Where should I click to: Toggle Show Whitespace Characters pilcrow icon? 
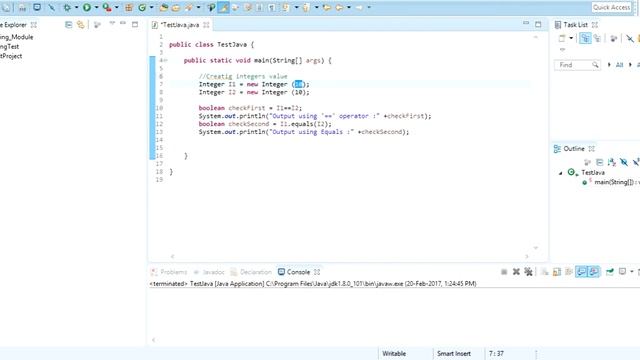pyautogui.click(x=272, y=7)
